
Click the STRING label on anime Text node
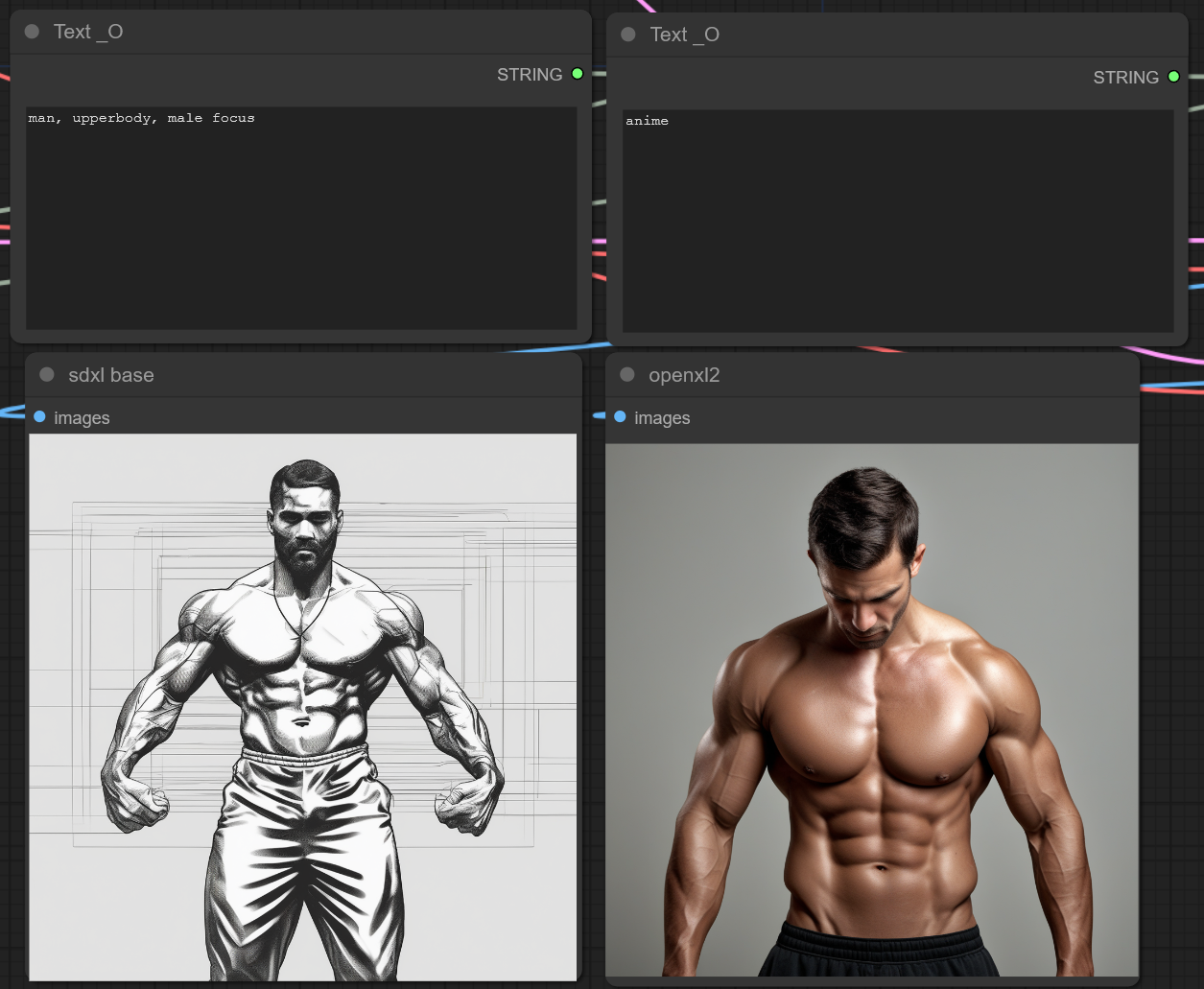1125,78
